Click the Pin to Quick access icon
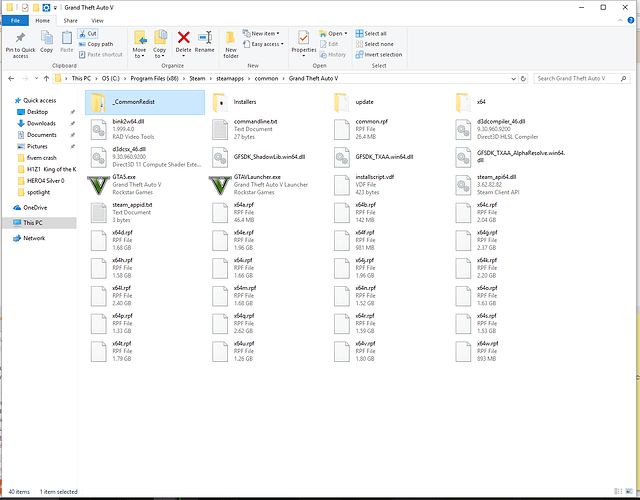The image size is (640, 500). click(x=20, y=38)
